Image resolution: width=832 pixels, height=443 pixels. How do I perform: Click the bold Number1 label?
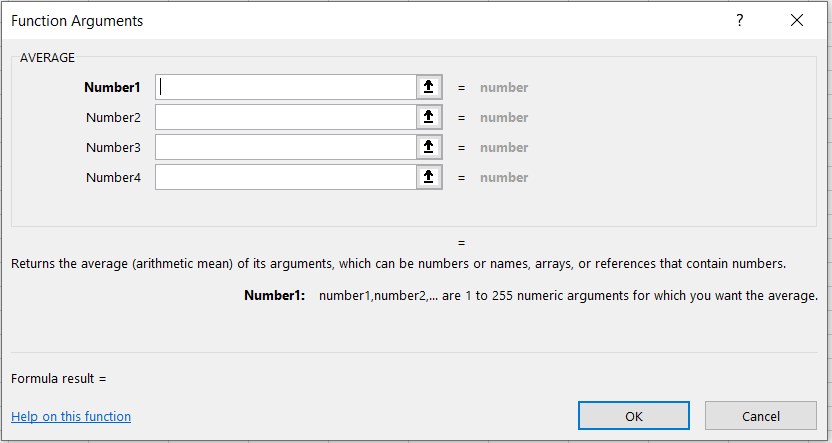point(113,87)
